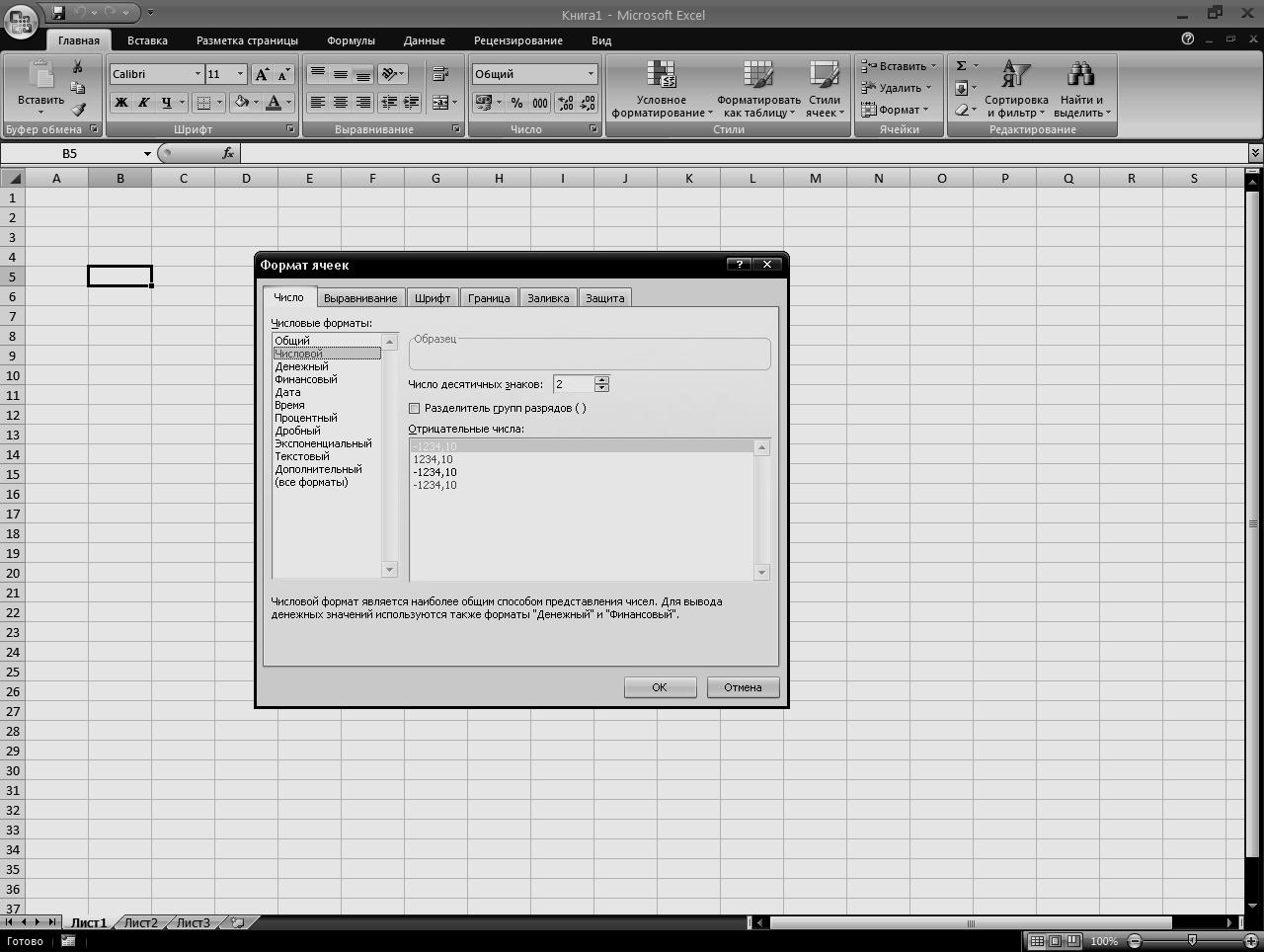Open the Name Box dropdown arrow
The width and height of the screenshot is (1264, 952).
coord(147,153)
